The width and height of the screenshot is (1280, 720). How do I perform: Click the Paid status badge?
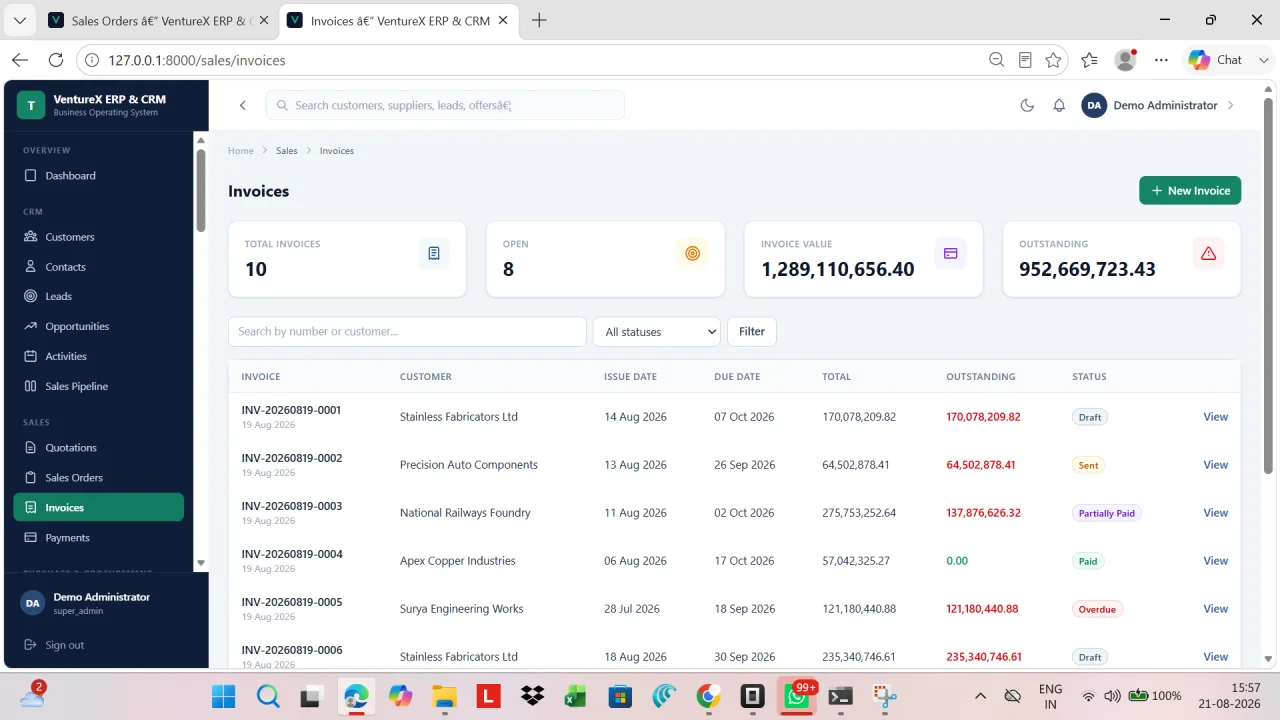[x=1088, y=561]
